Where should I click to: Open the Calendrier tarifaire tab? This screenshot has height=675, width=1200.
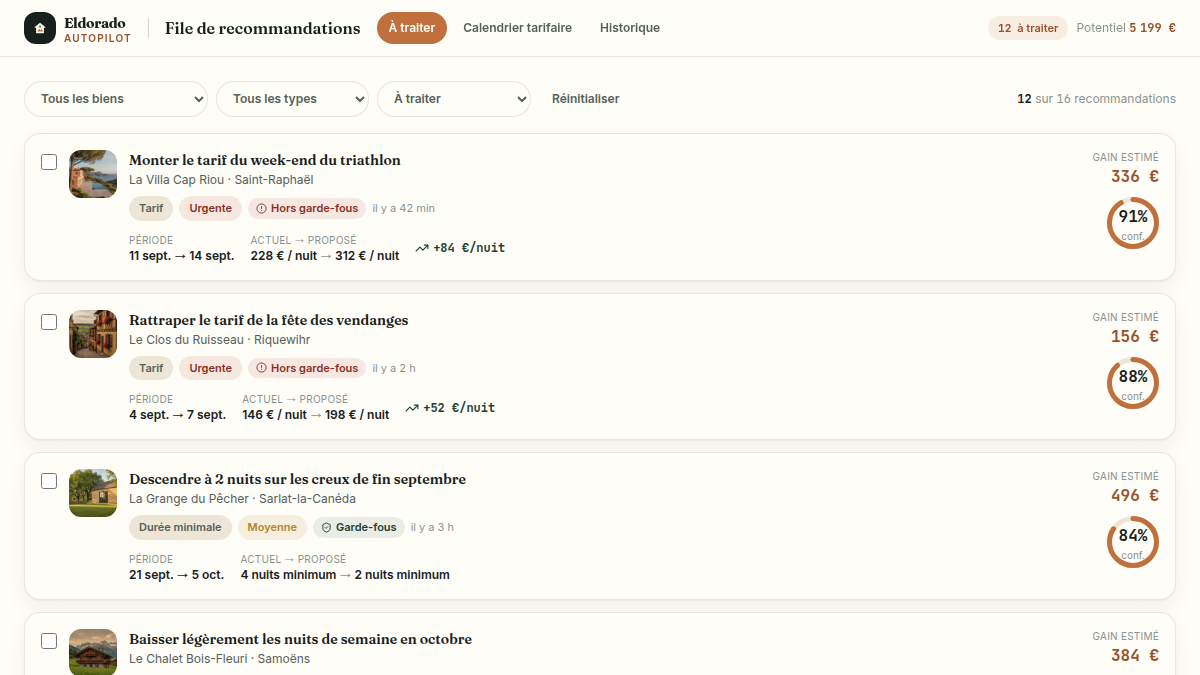click(x=518, y=28)
